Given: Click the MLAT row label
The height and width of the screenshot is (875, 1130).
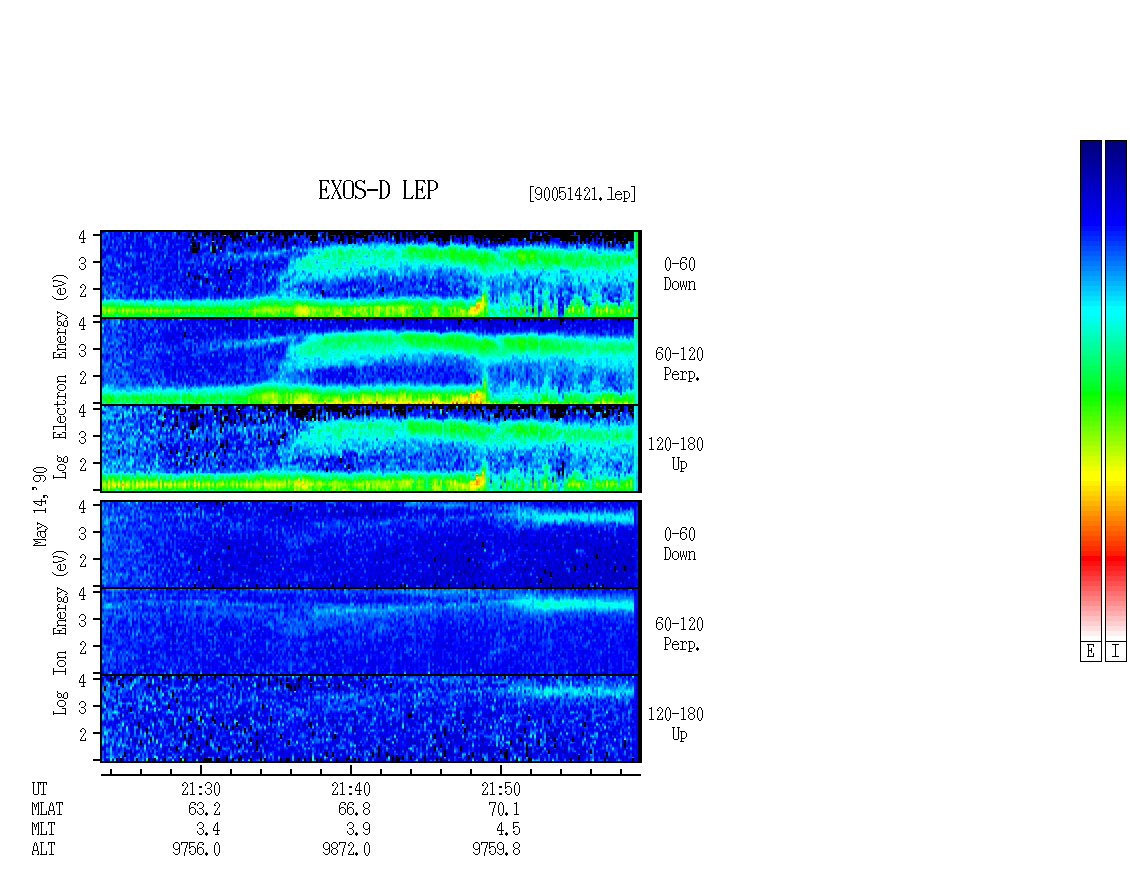Looking at the screenshot, I should coord(47,809).
